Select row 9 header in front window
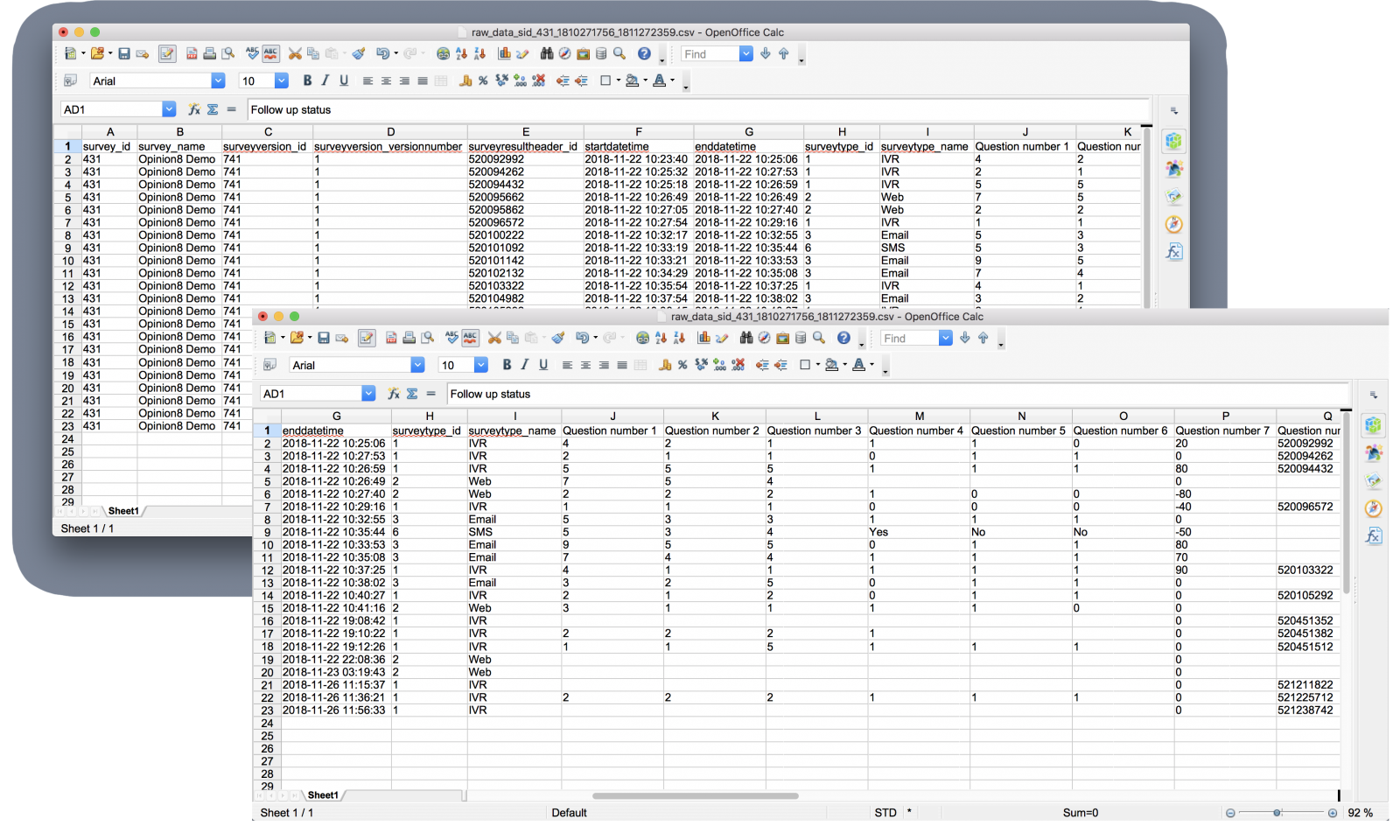 pos(267,533)
